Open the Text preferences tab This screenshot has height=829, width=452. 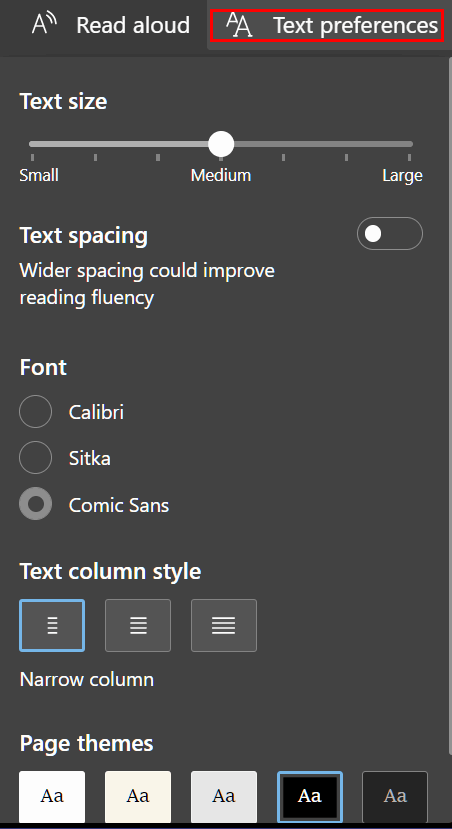coord(327,25)
